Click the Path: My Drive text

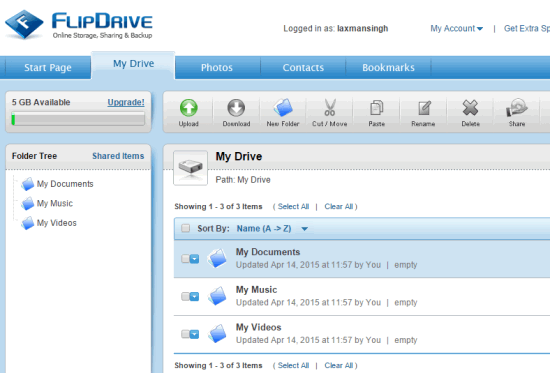click(x=243, y=180)
